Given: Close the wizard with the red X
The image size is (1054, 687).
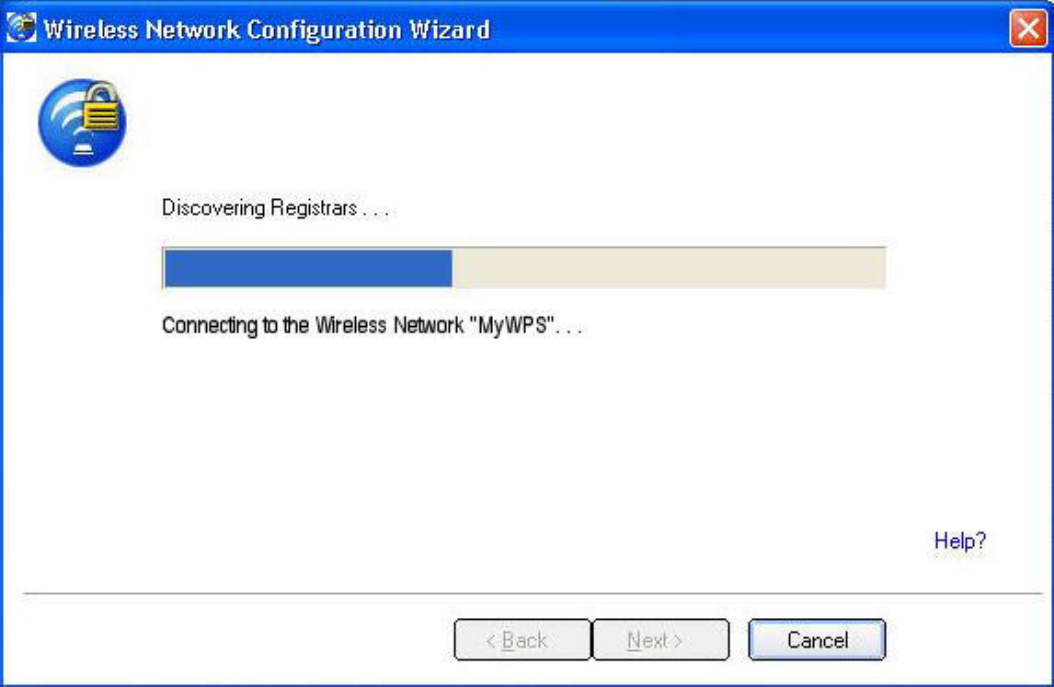Looking at the screenshot, I should click(1028, 28).
